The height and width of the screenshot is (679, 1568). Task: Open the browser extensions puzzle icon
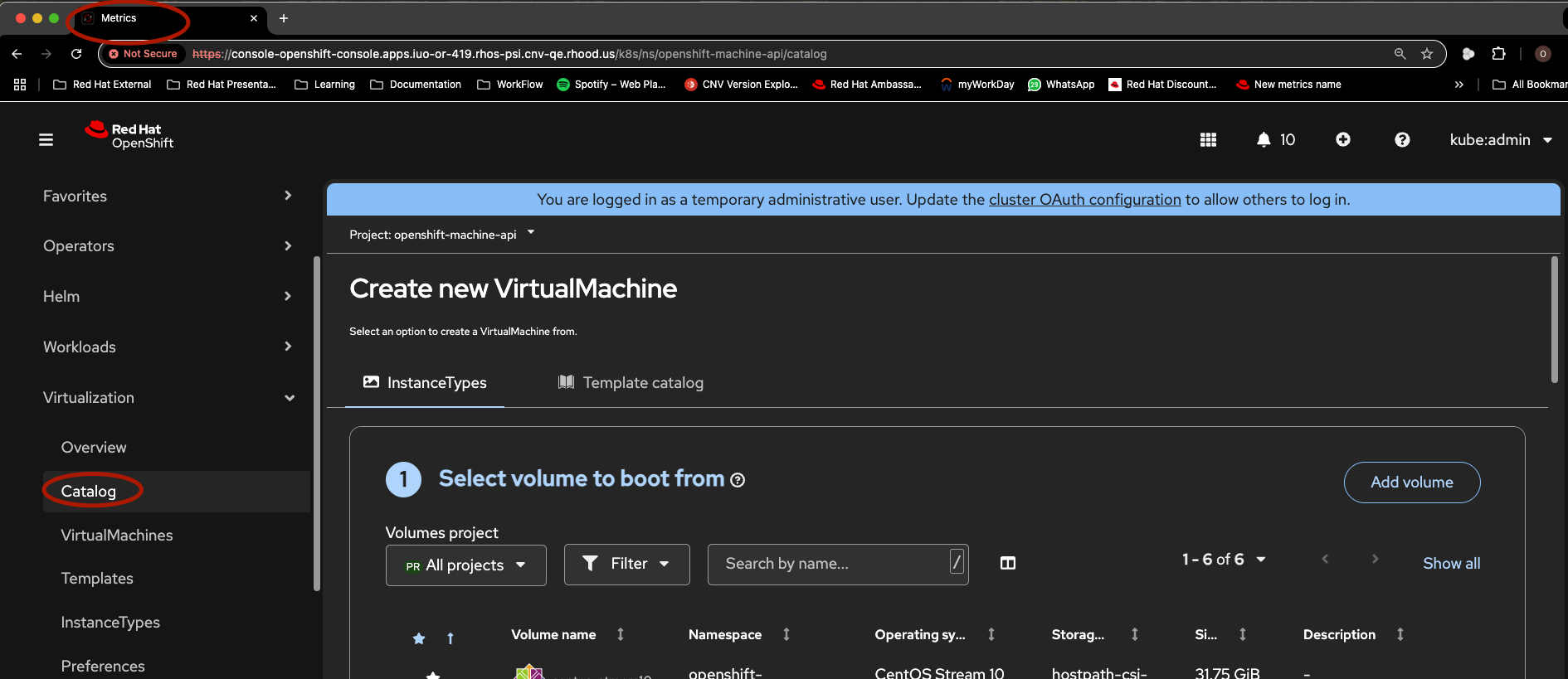tap(1498, 54)
